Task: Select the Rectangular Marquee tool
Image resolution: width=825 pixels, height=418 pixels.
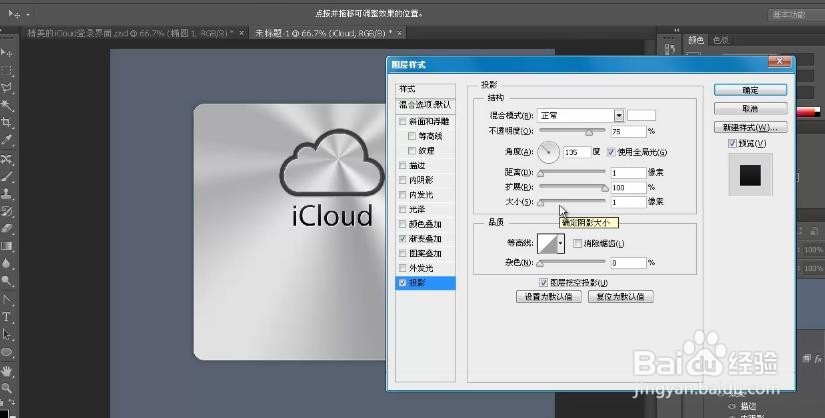Action: coord(6,69)
